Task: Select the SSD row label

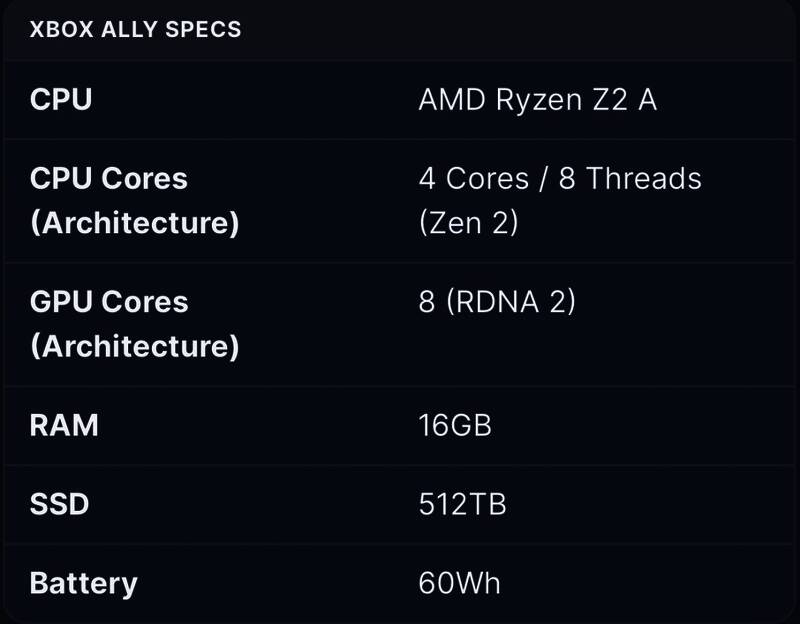Action: pos(59,504)
